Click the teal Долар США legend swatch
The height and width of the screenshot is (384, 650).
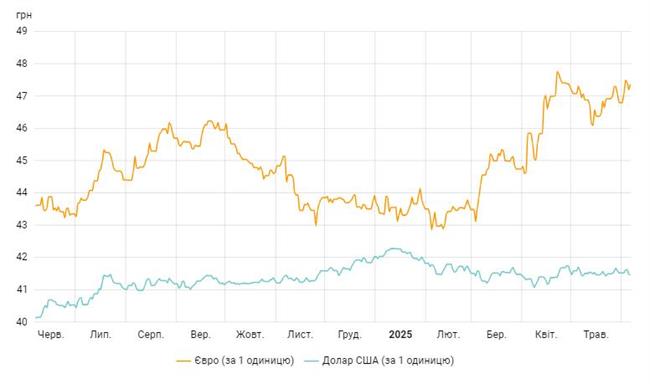coord(311,361)
